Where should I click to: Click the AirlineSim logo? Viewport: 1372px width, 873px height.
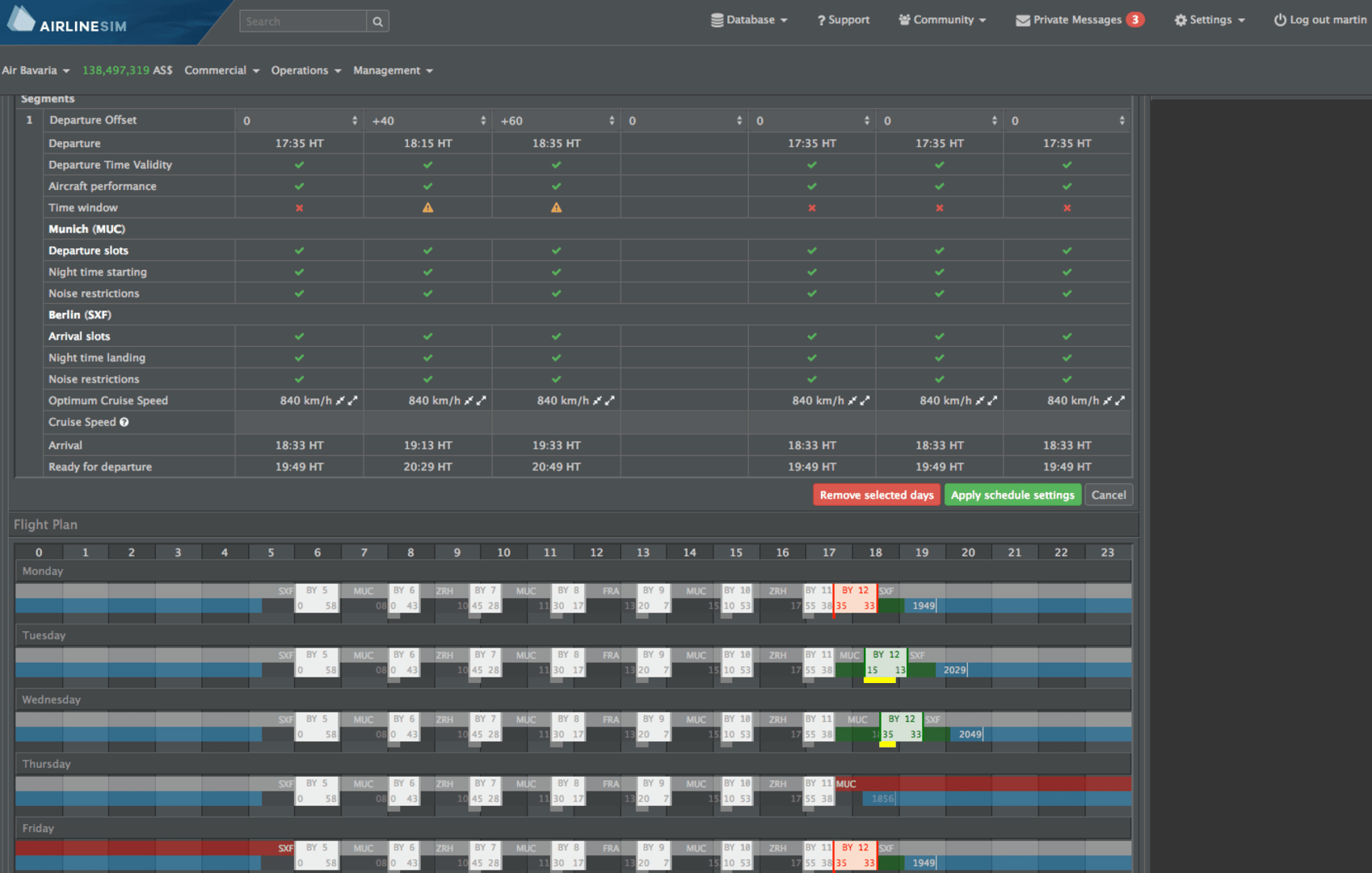[68, 22]
